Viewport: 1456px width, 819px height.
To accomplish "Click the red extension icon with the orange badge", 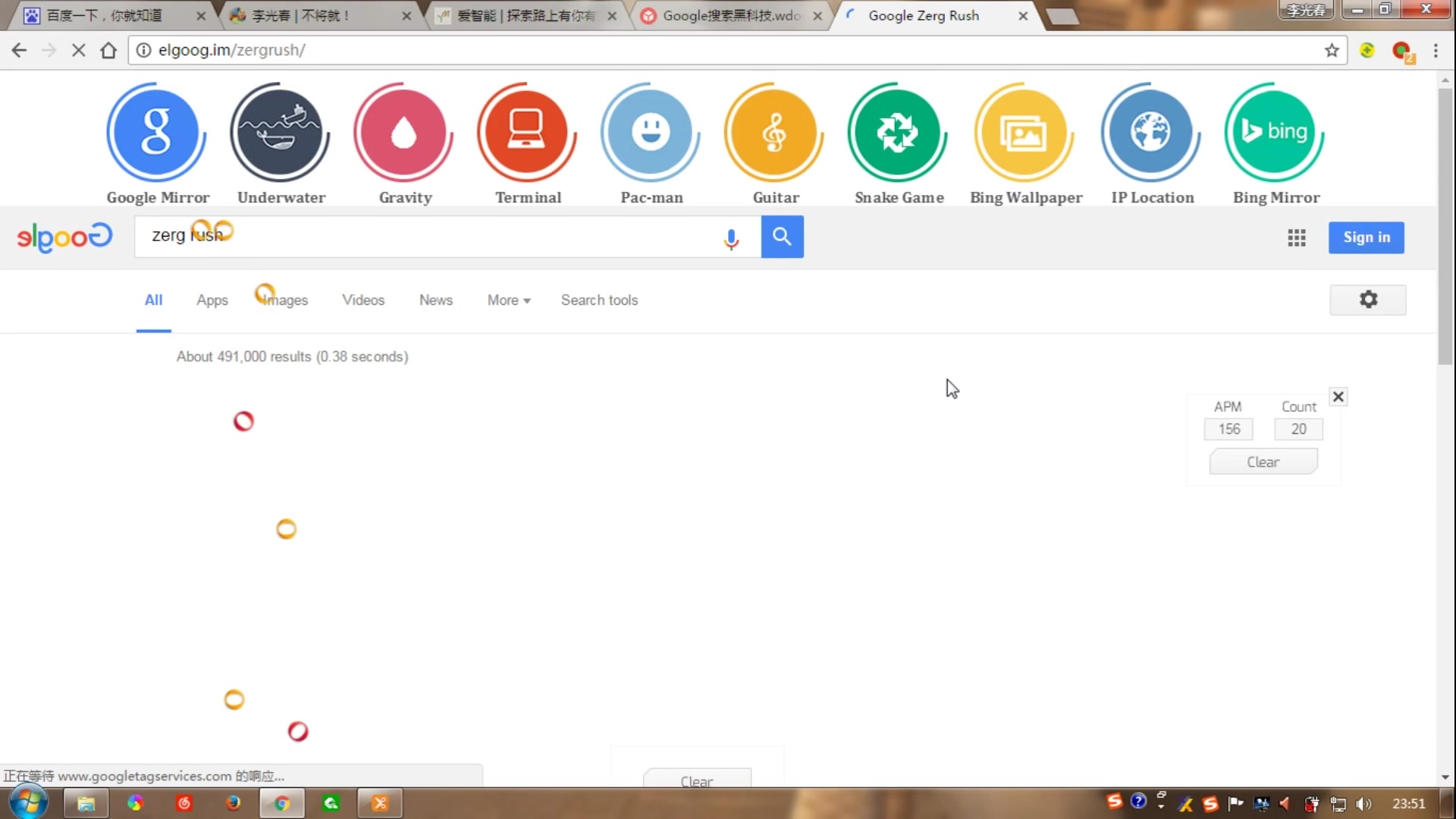I will pos(1403,51).
